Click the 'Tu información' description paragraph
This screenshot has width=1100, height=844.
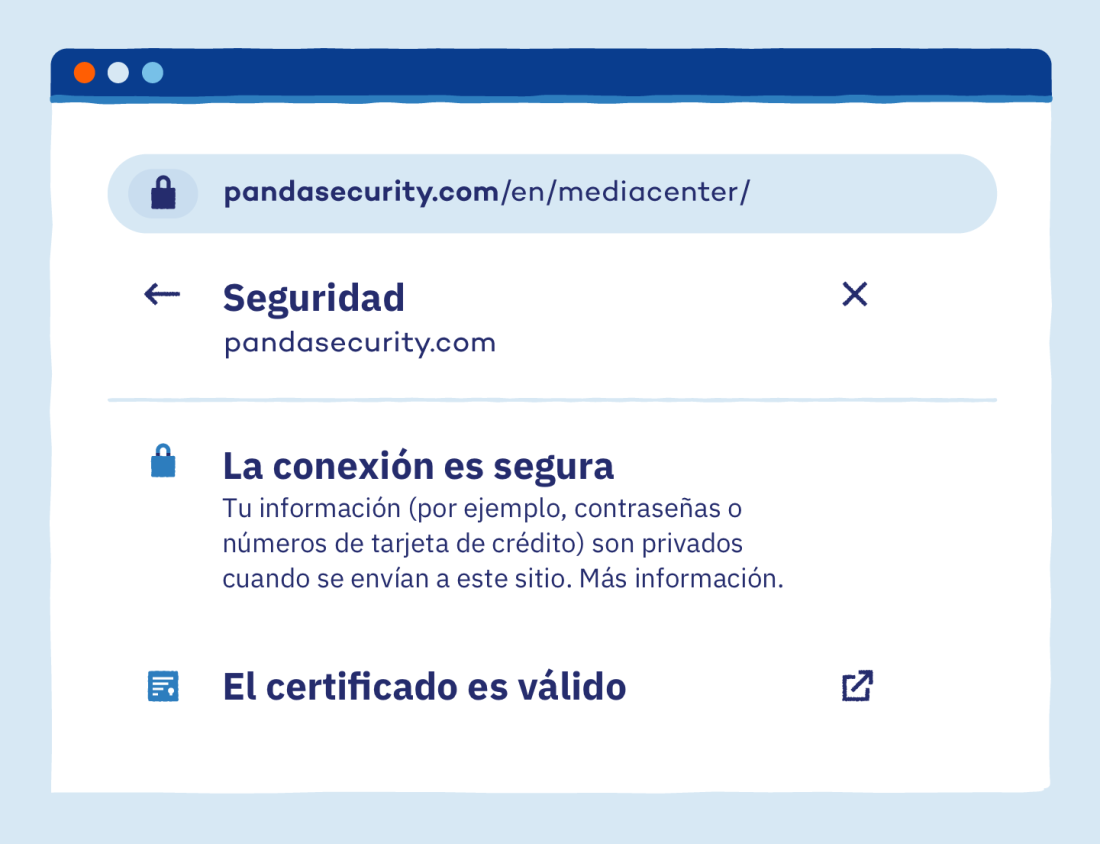pos(482,544)
